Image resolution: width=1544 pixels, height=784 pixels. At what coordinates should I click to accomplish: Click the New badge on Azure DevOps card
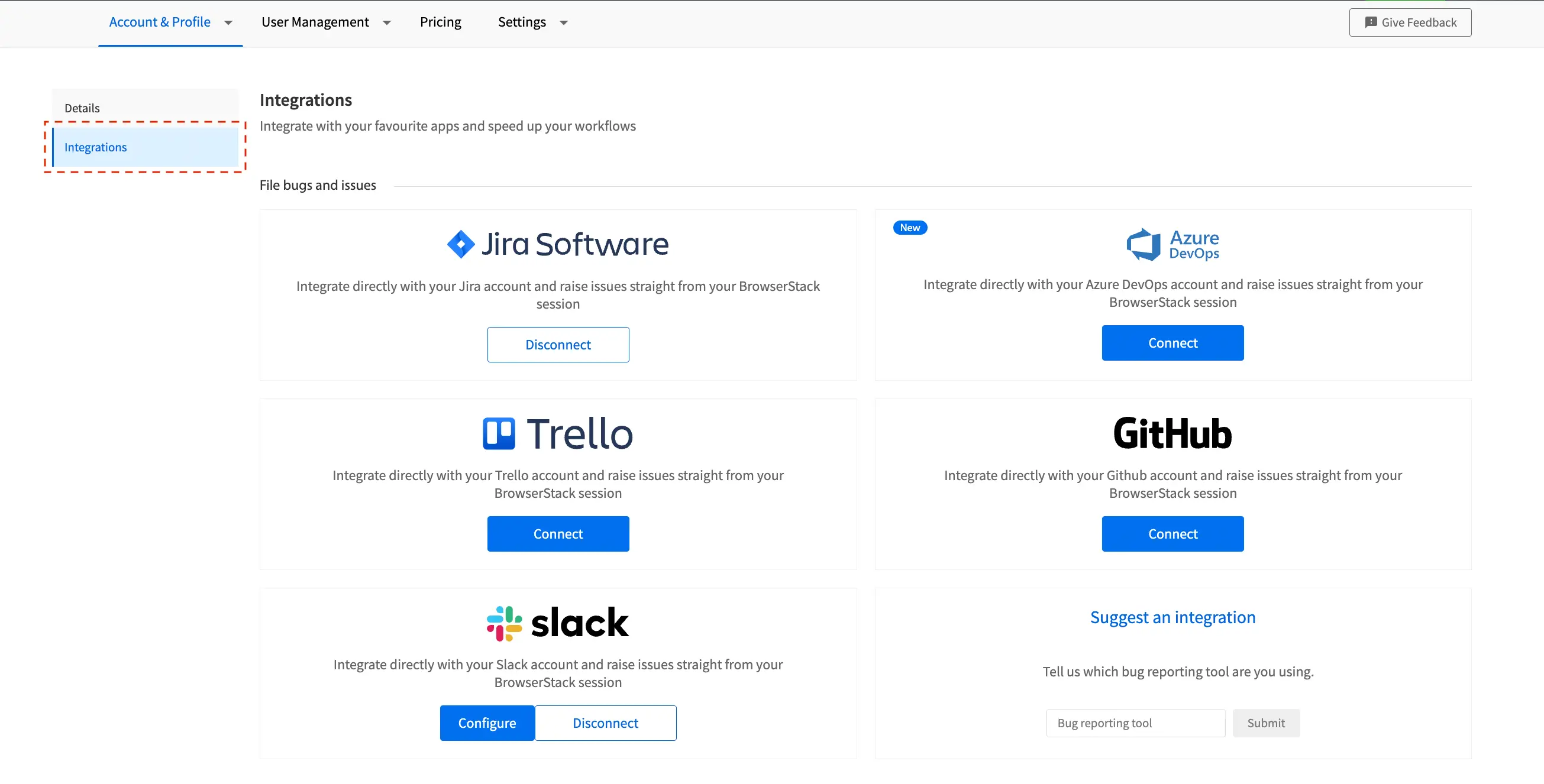[x=909, y=228]
